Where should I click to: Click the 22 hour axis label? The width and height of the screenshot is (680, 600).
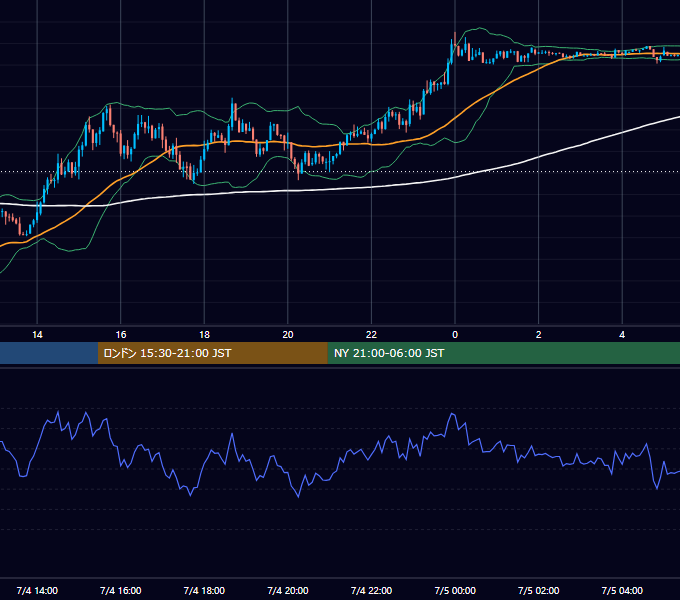click(x=371, y=335)
